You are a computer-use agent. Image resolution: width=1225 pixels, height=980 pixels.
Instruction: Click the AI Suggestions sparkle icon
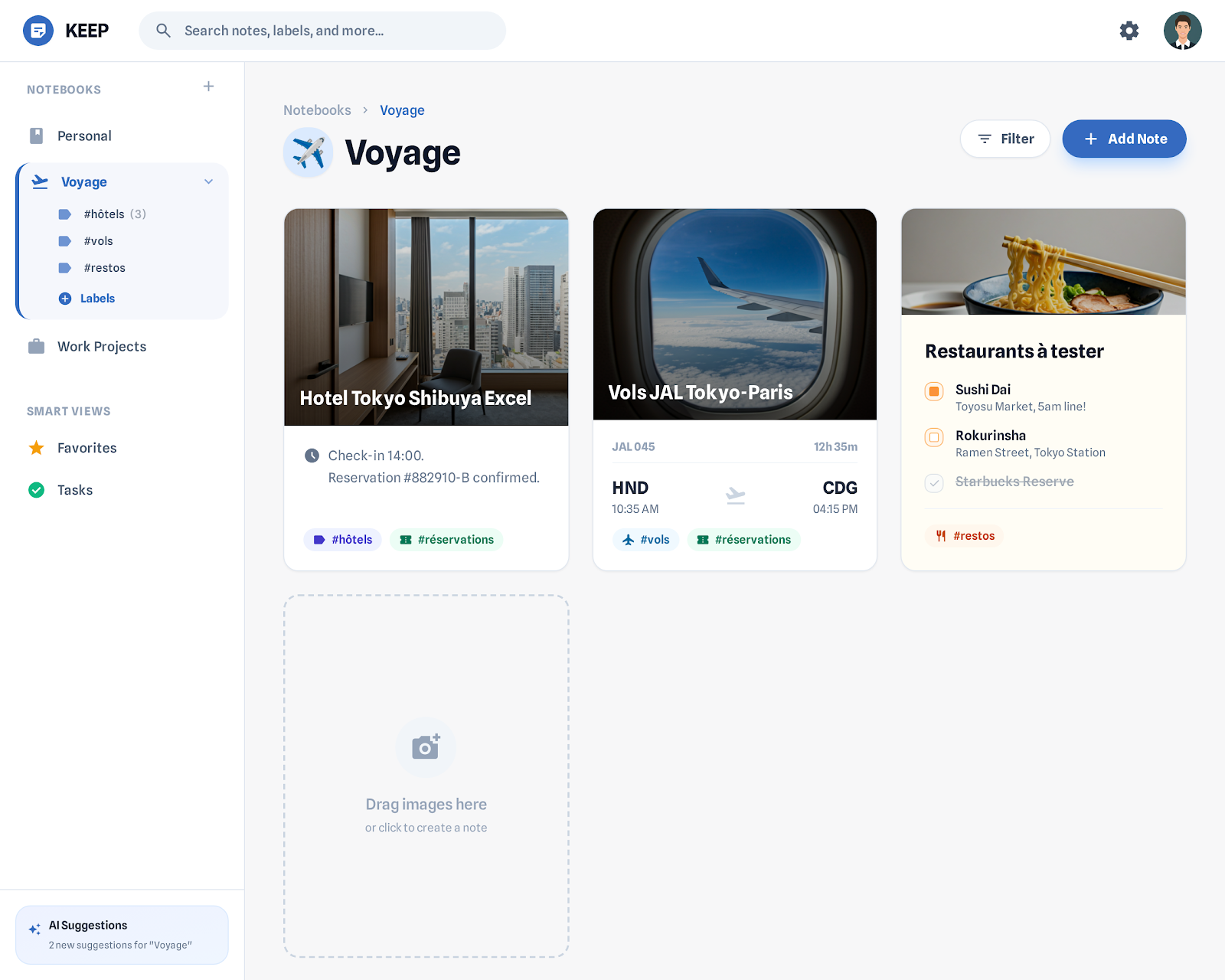coord(34,929)
